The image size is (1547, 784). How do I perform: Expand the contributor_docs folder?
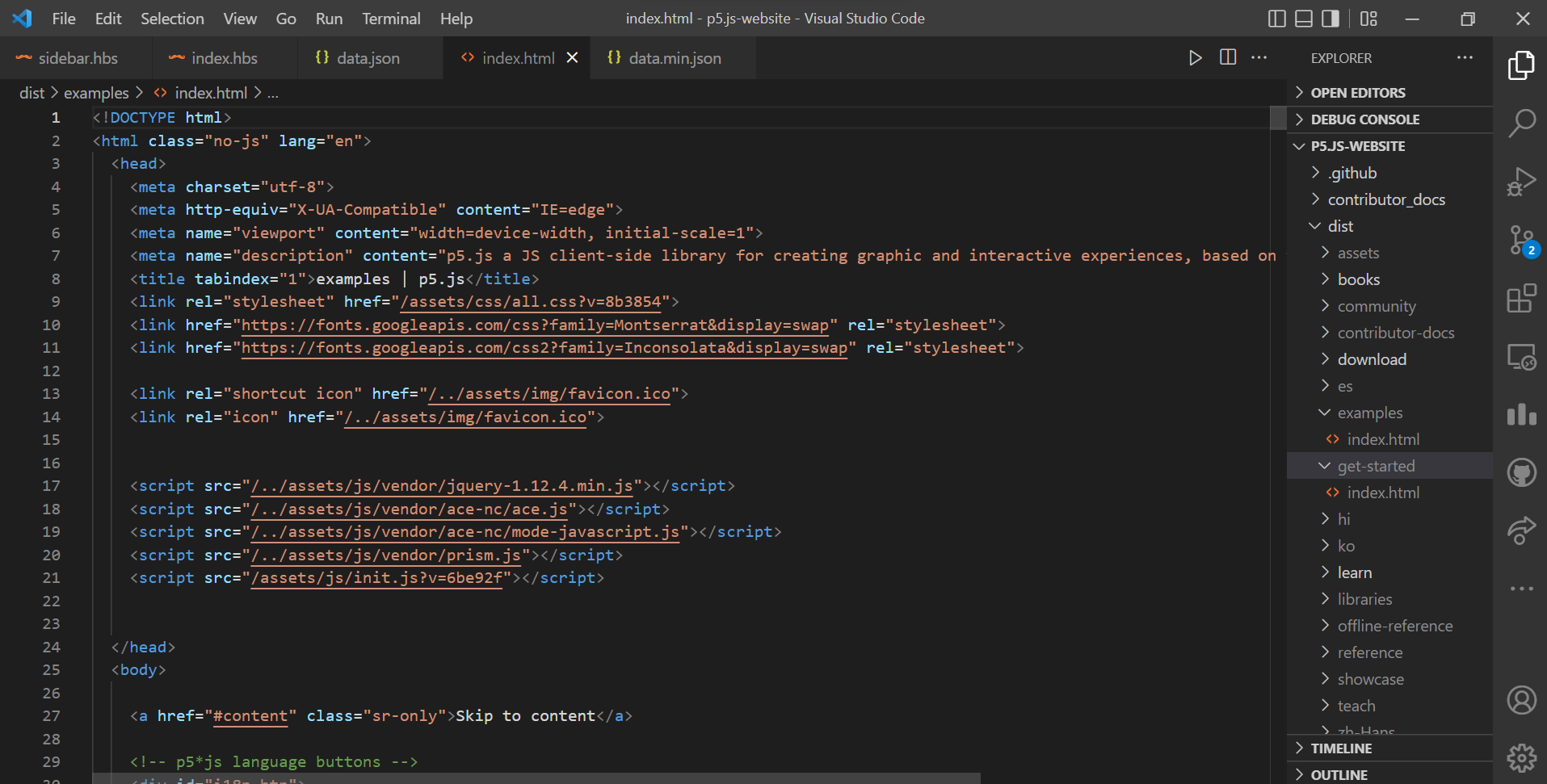click(x=1389, y=199)
